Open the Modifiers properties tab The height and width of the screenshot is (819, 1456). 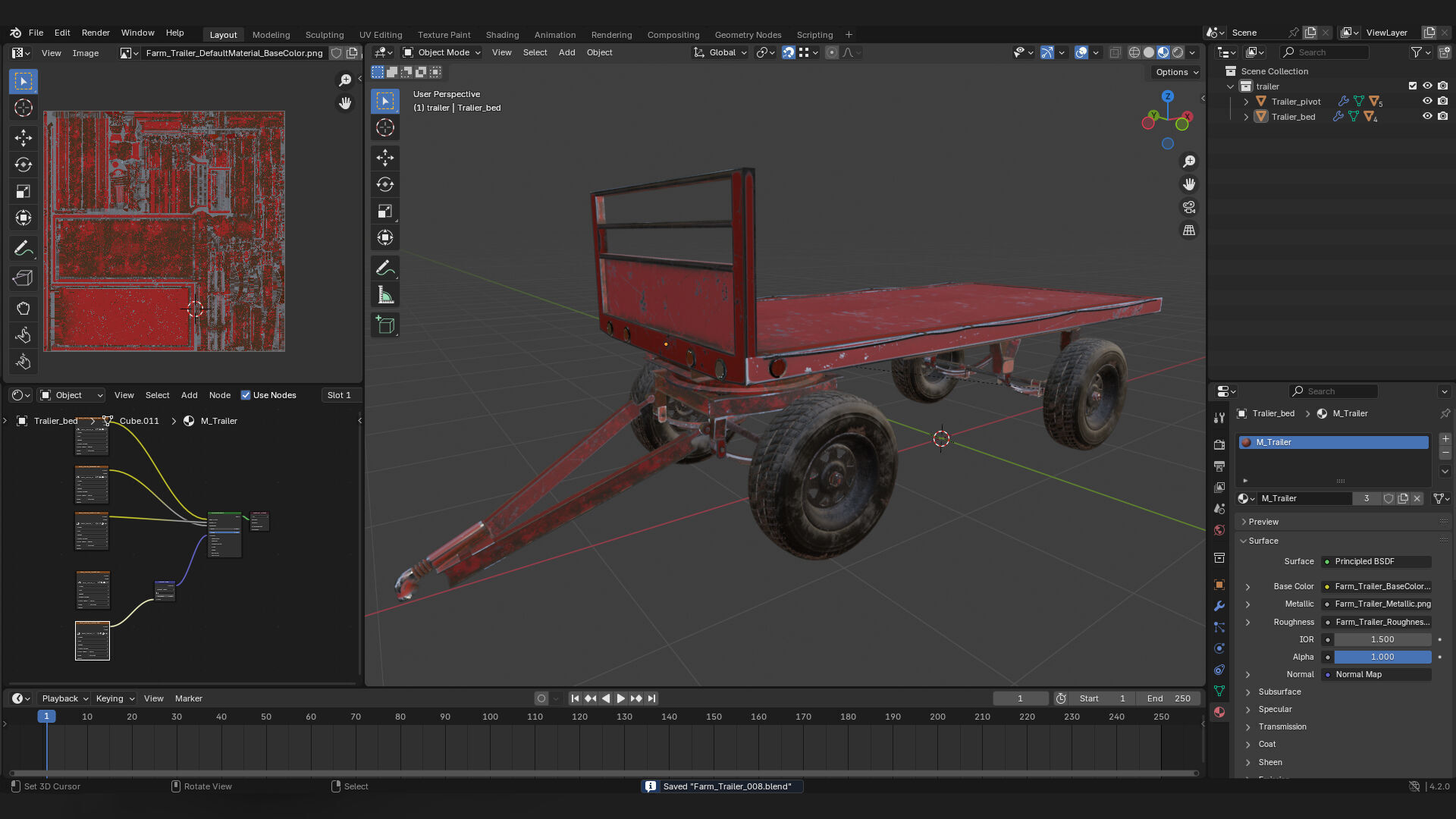tap(1219, 606)
